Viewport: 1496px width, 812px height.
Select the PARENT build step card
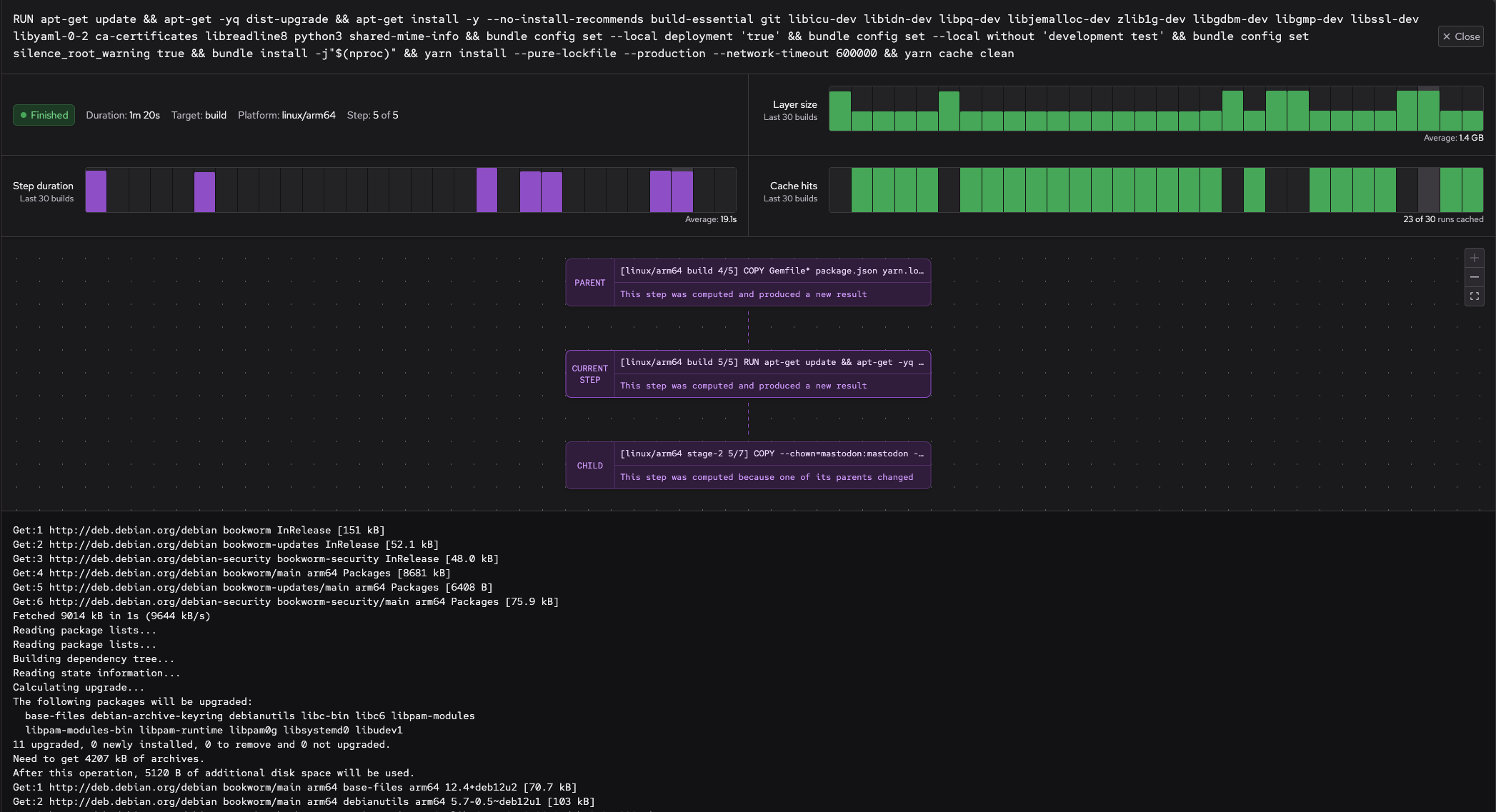748,283
